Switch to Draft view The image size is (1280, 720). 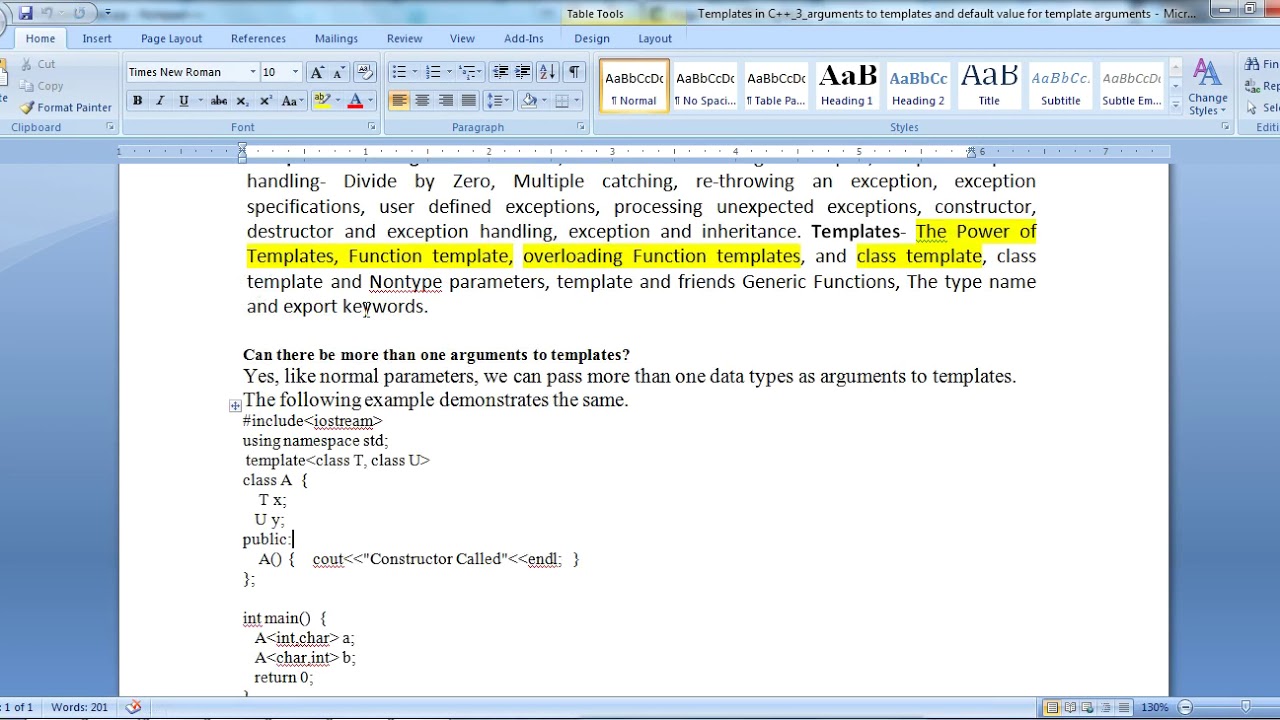click(1124, 707)
